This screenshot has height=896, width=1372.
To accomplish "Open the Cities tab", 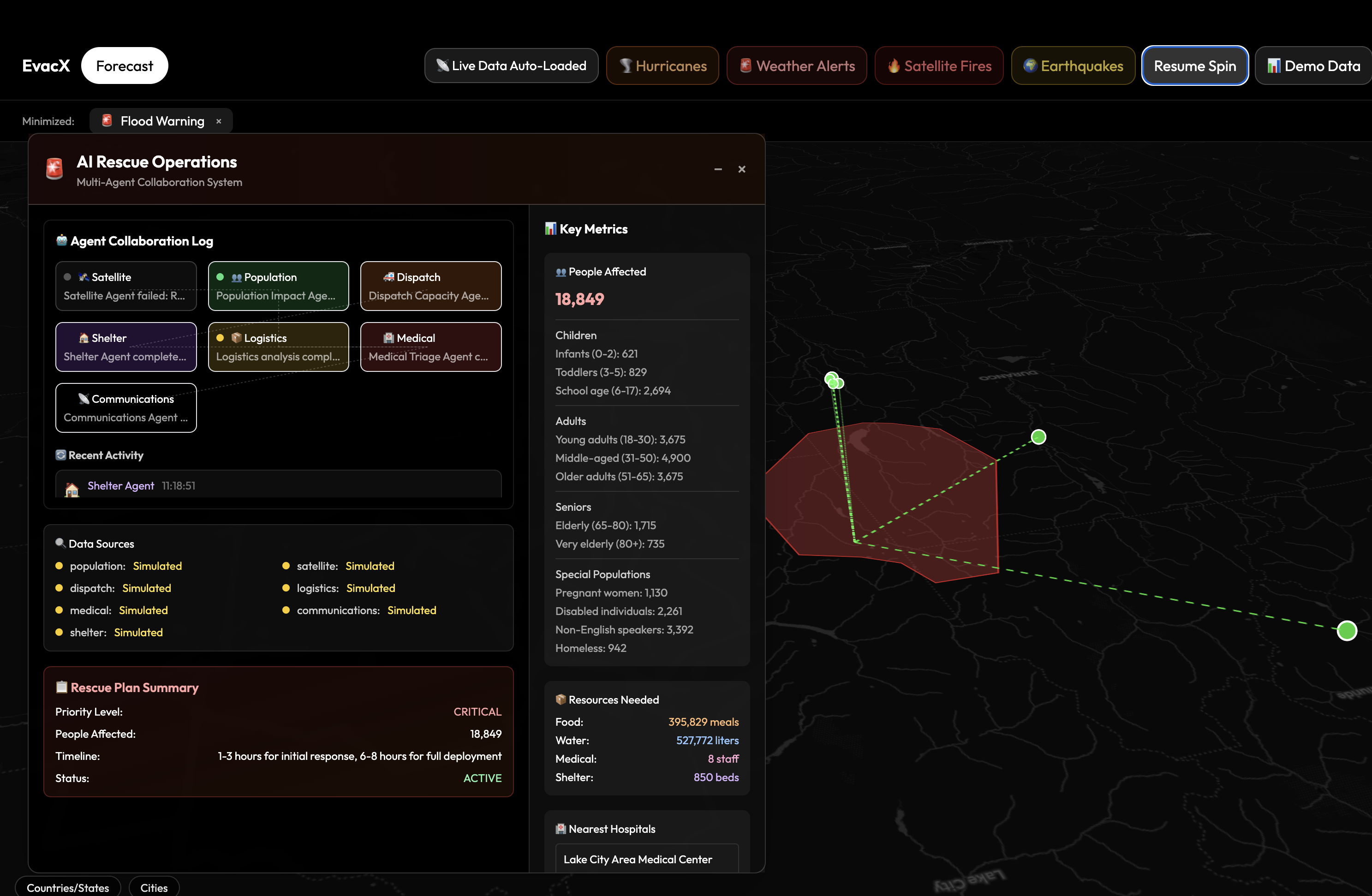I will (154, 887).
